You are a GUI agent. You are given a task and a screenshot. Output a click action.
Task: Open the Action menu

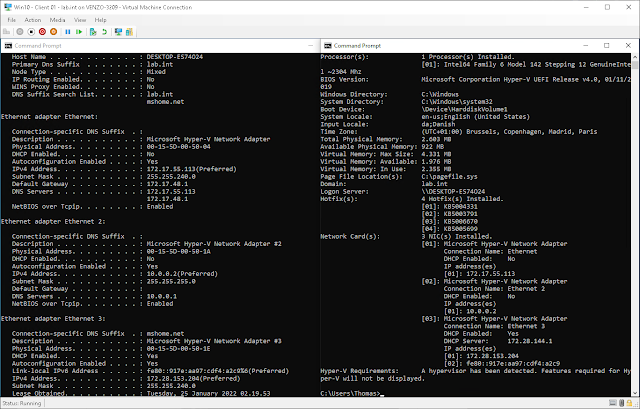(33, 20)
